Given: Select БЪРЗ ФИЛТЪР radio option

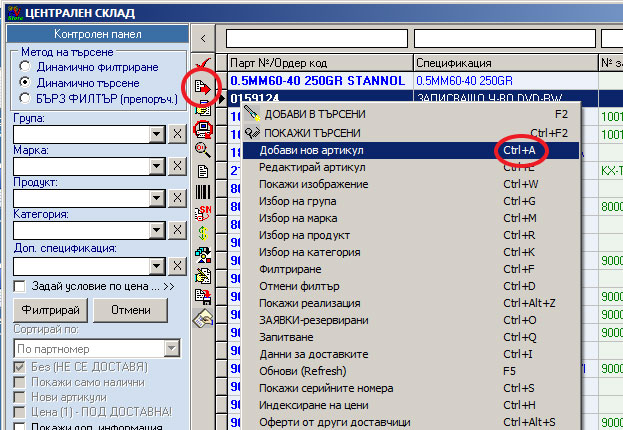Looking at the screenshot, I should tap(25, 98).
